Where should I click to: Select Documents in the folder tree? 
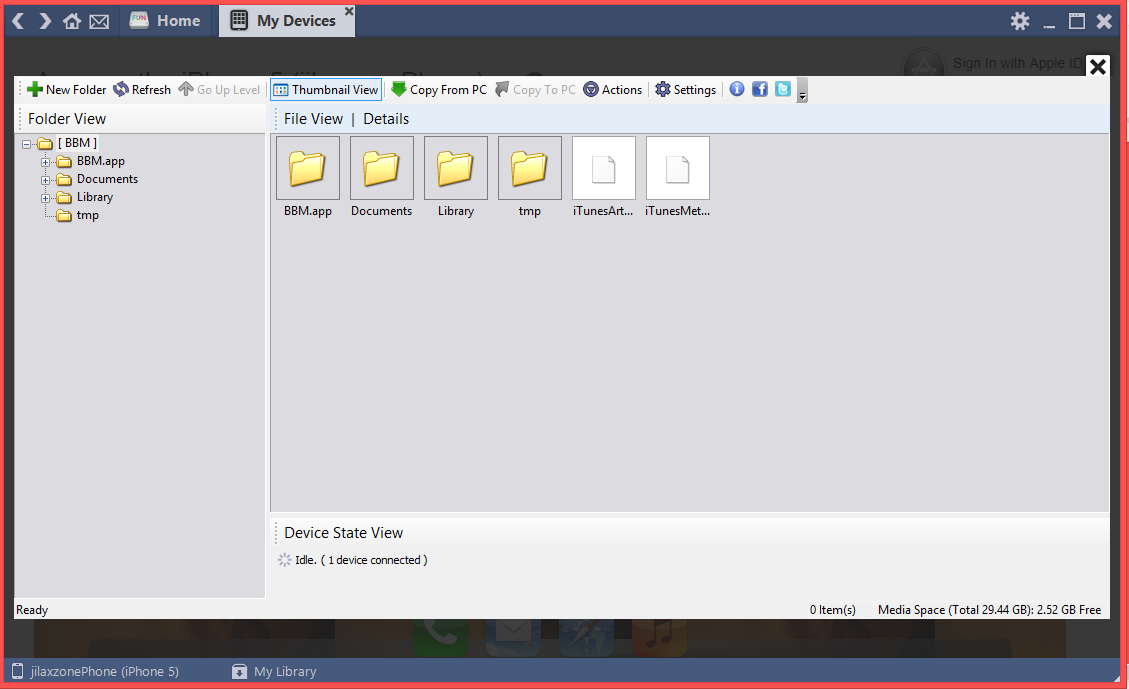point(107,179)
